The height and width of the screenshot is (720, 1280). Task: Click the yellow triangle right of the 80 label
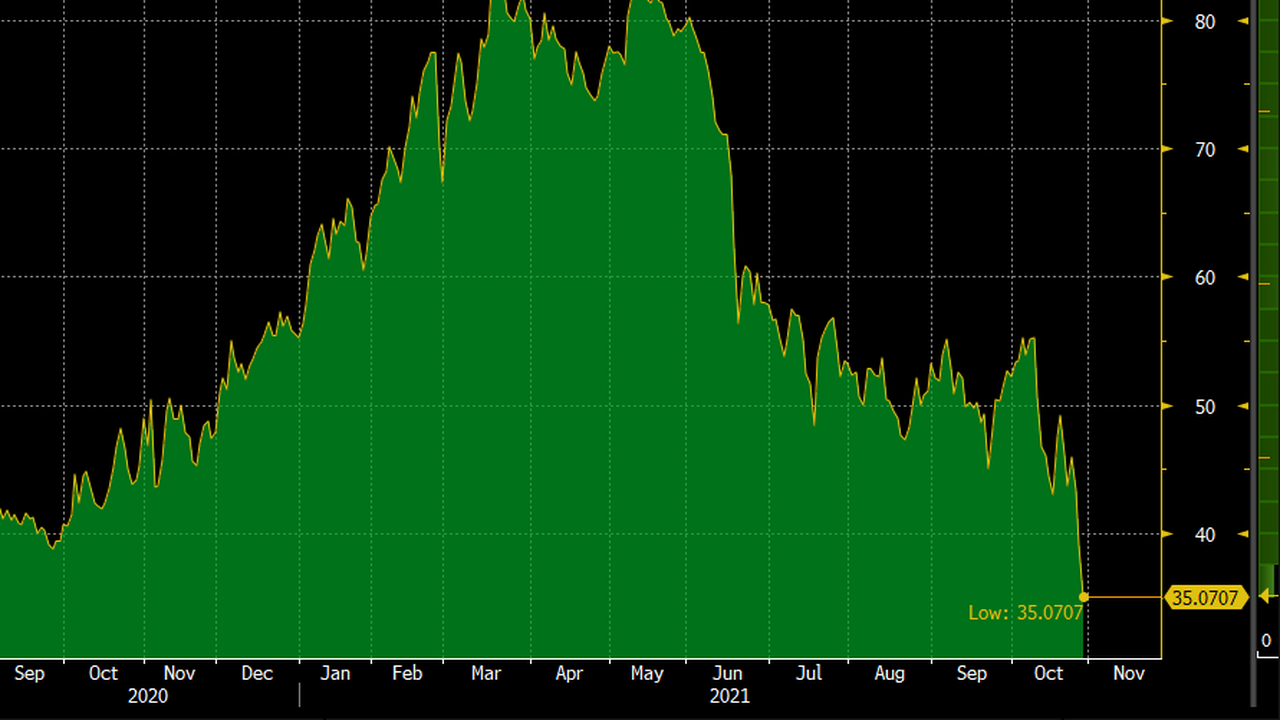coord(1243,21)
